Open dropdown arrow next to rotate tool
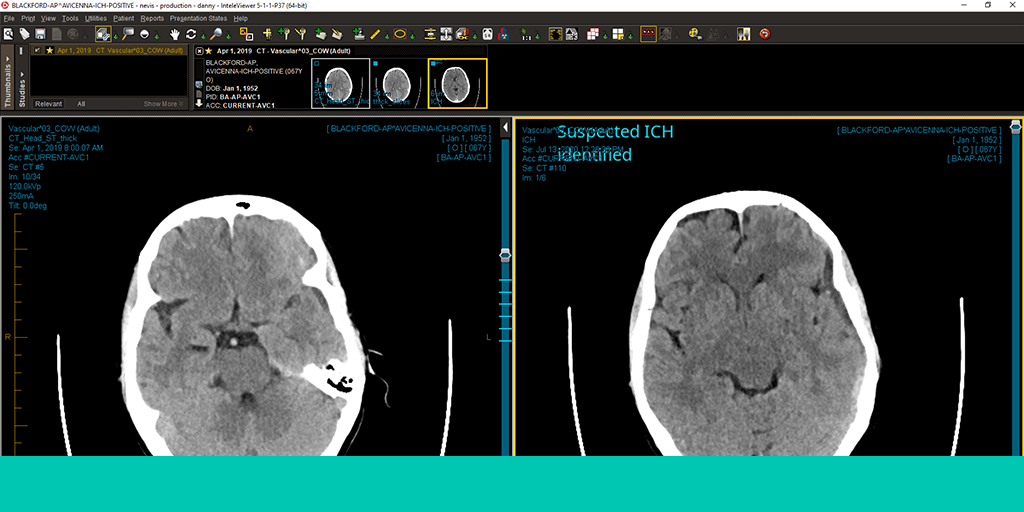 (203, 37)
